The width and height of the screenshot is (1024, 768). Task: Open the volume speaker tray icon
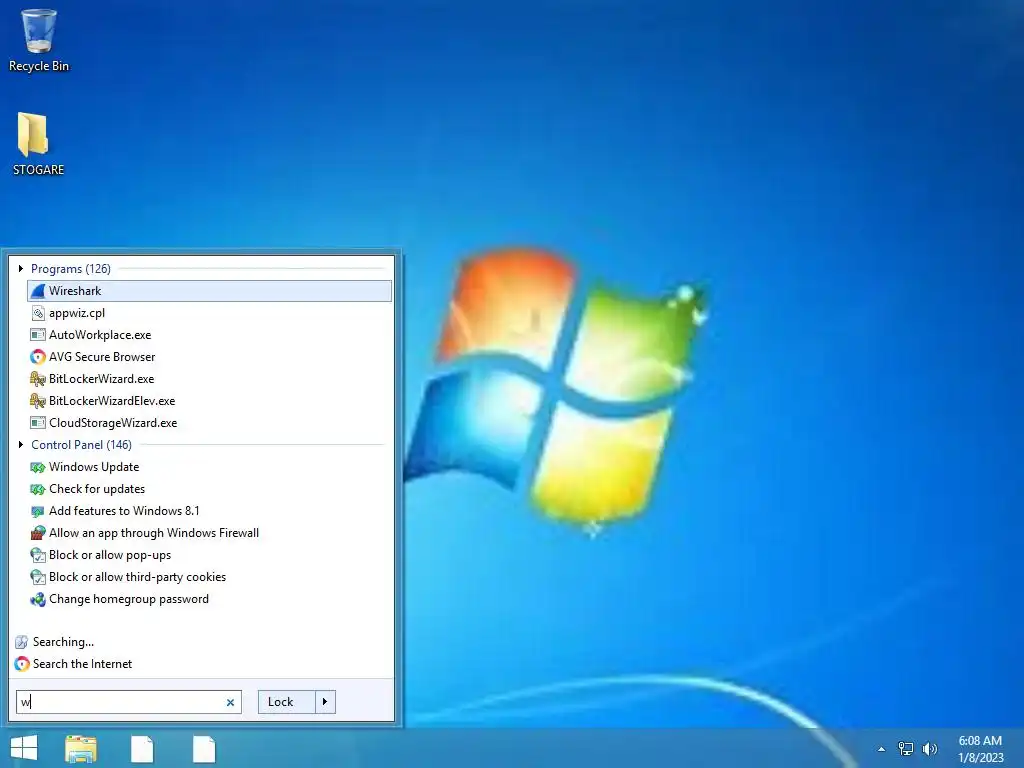click(929, 749)
